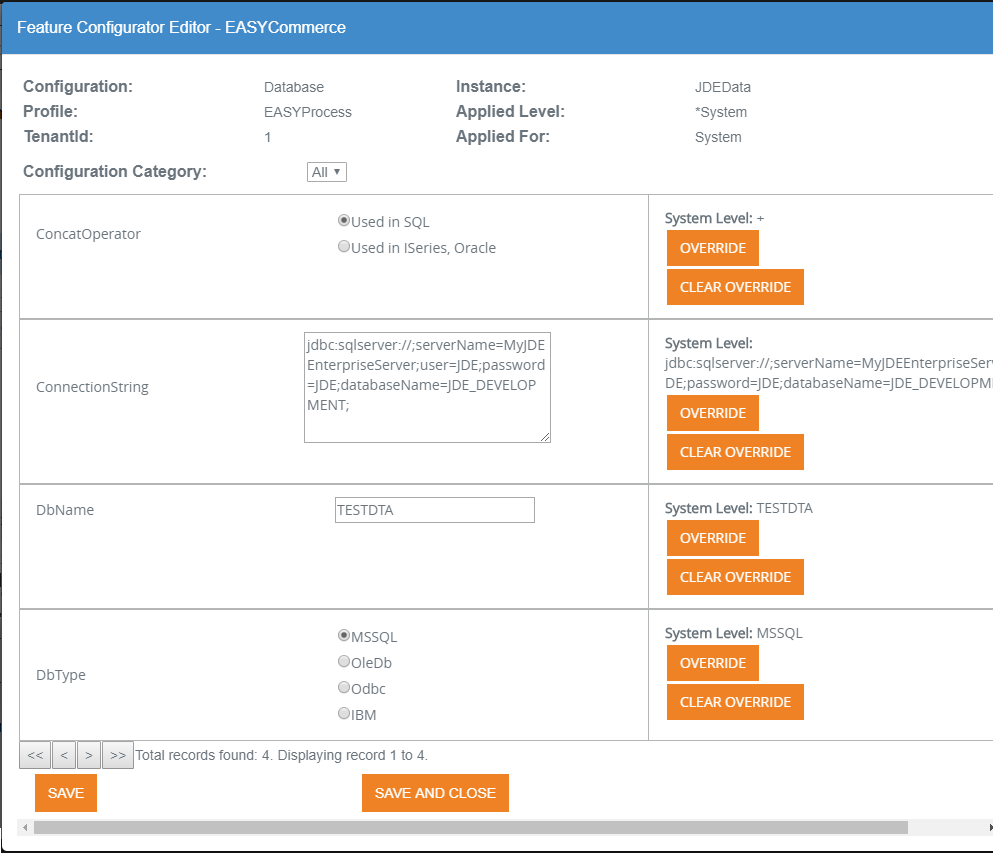The width and height of the screenshot is (993, 853).
Task: Focus the DbName input field
Action: [434, 510]
